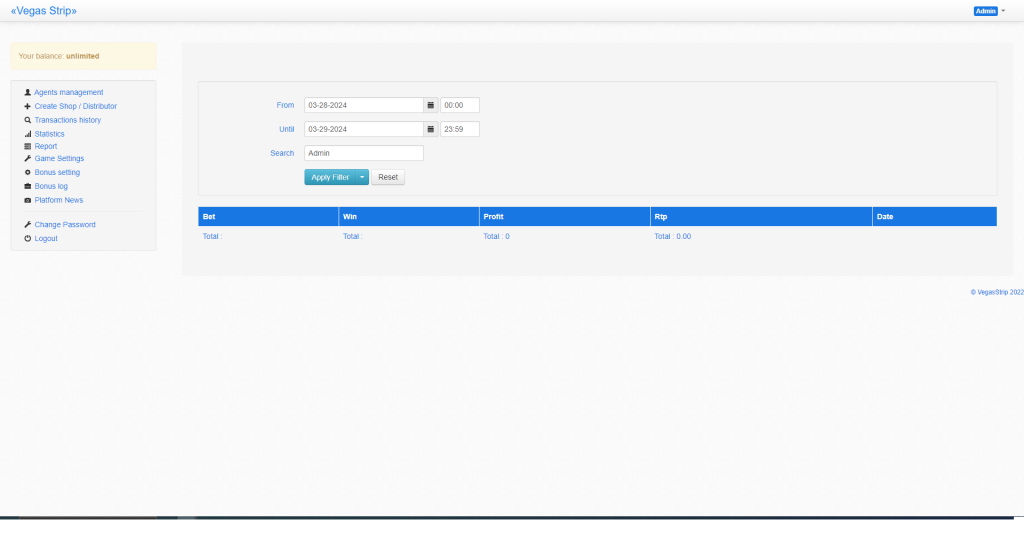Click the plus icon beside Create Shop / Distributor
Viewport: 1024px width, 560px height.
(x=27, y=106)
